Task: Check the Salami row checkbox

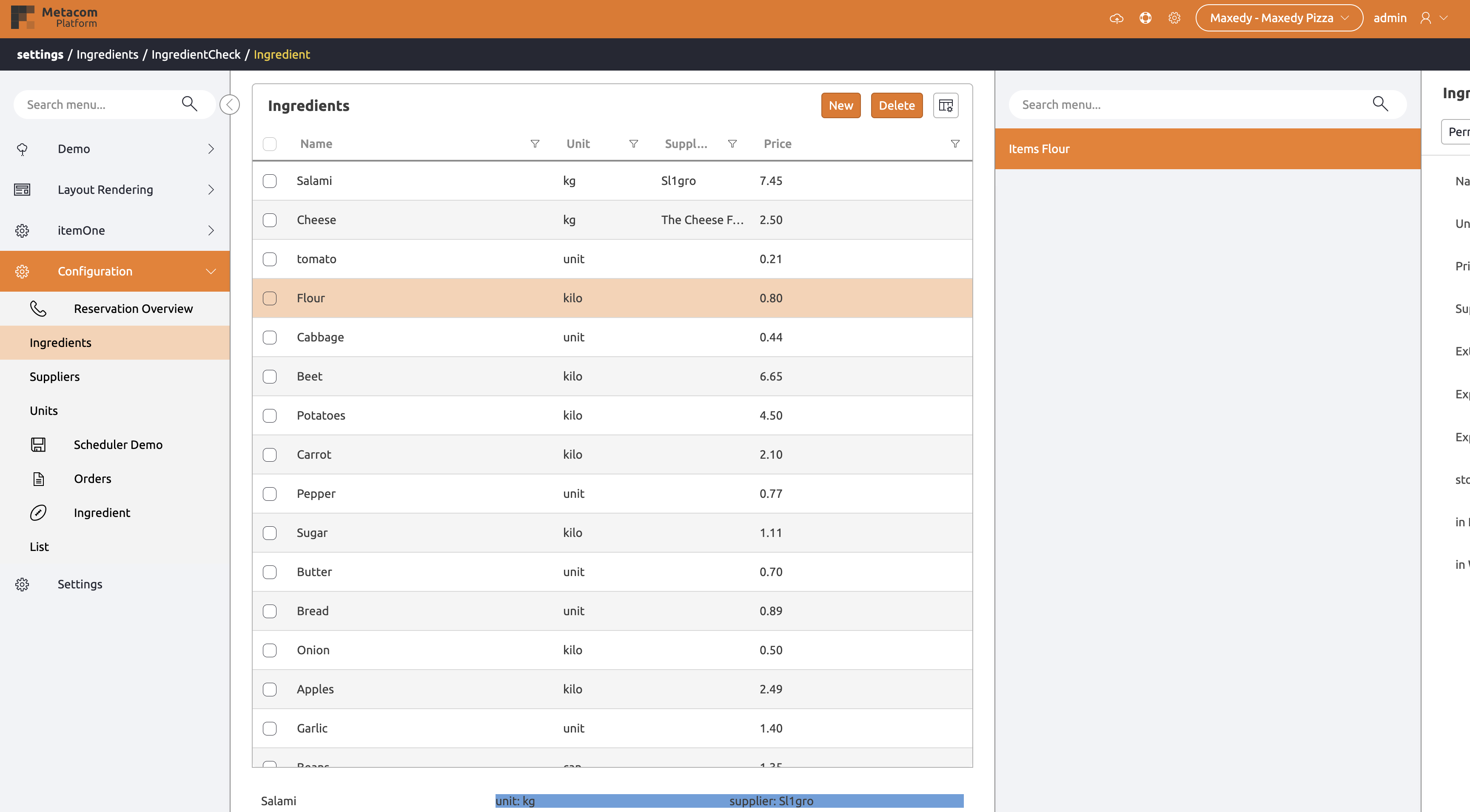Action: point(269,181)
